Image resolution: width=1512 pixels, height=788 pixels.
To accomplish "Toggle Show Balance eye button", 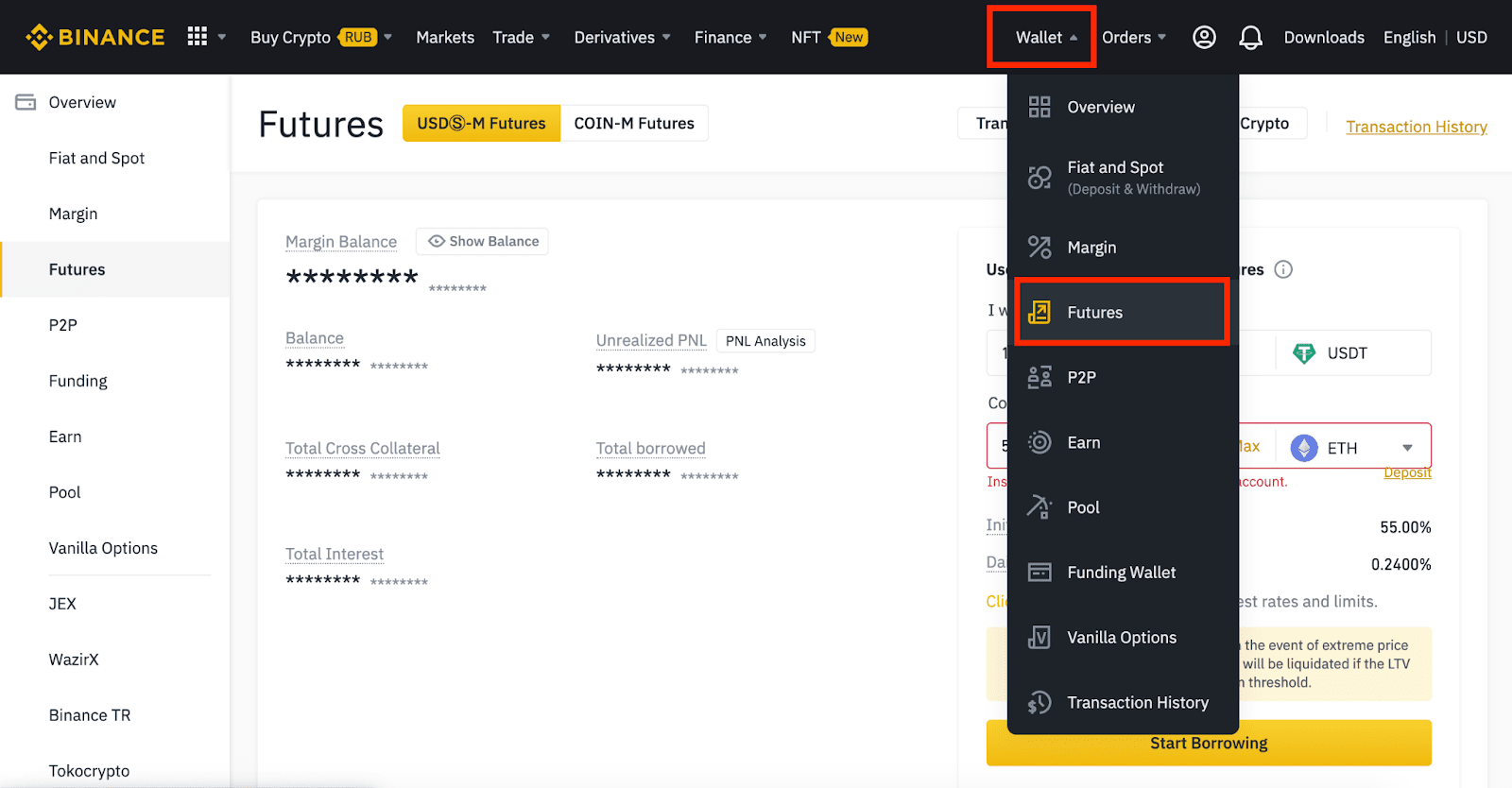I will 482,241.
